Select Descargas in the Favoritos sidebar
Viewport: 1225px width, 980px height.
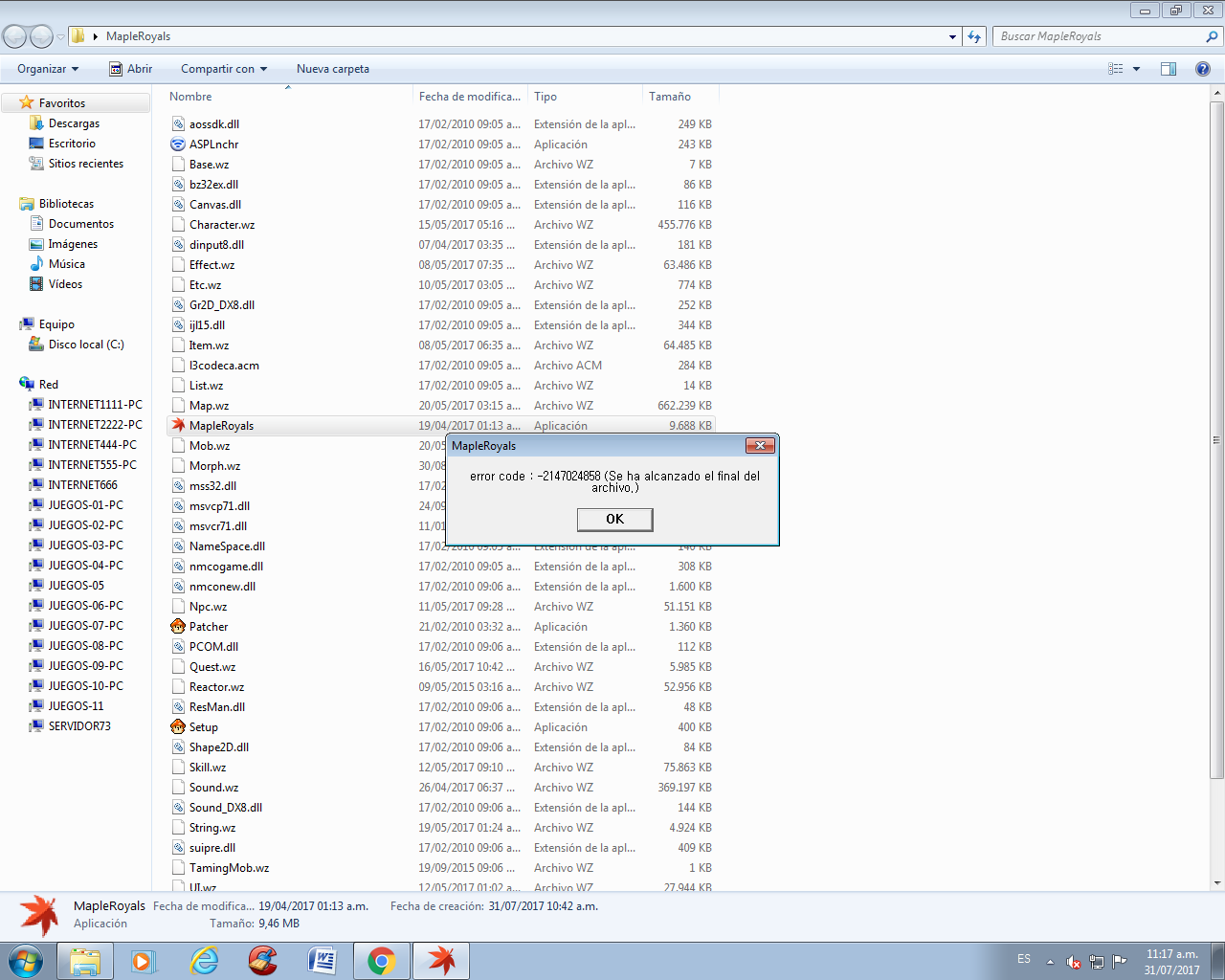tap(74, 123)
